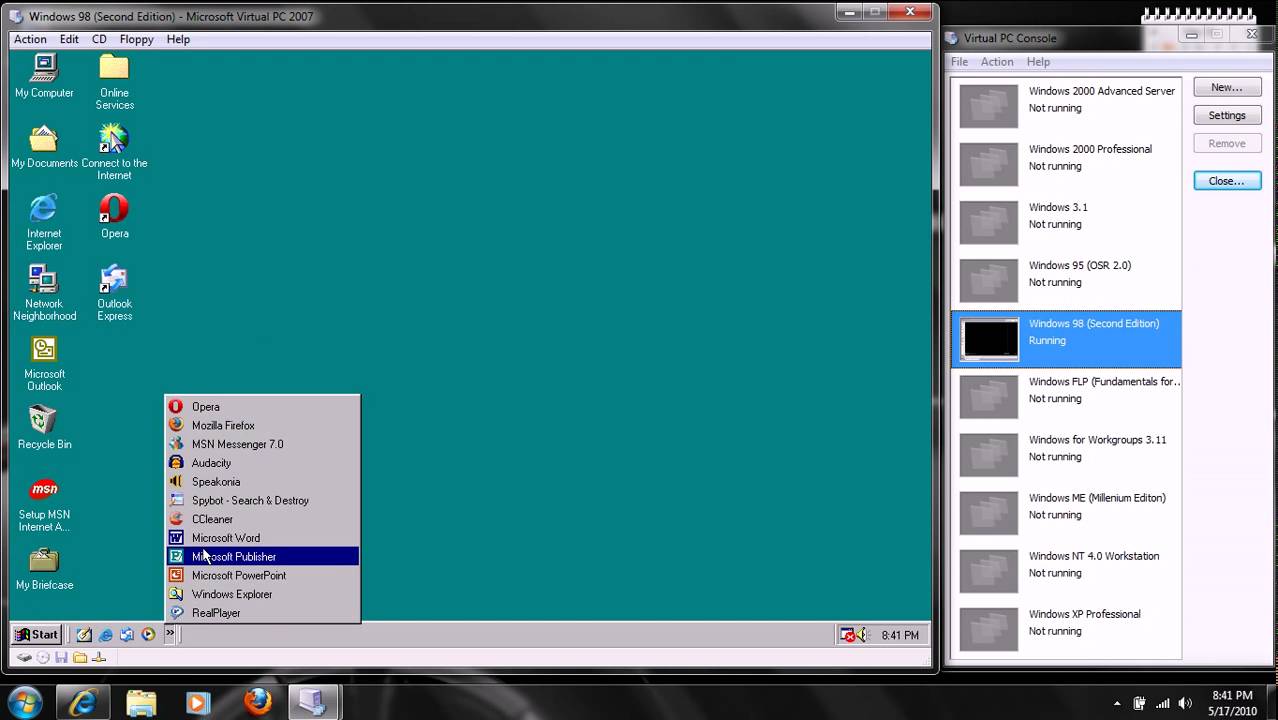
Task: Select the Windows 98 running machine thumbnail
Action: [x=988, y=339]
